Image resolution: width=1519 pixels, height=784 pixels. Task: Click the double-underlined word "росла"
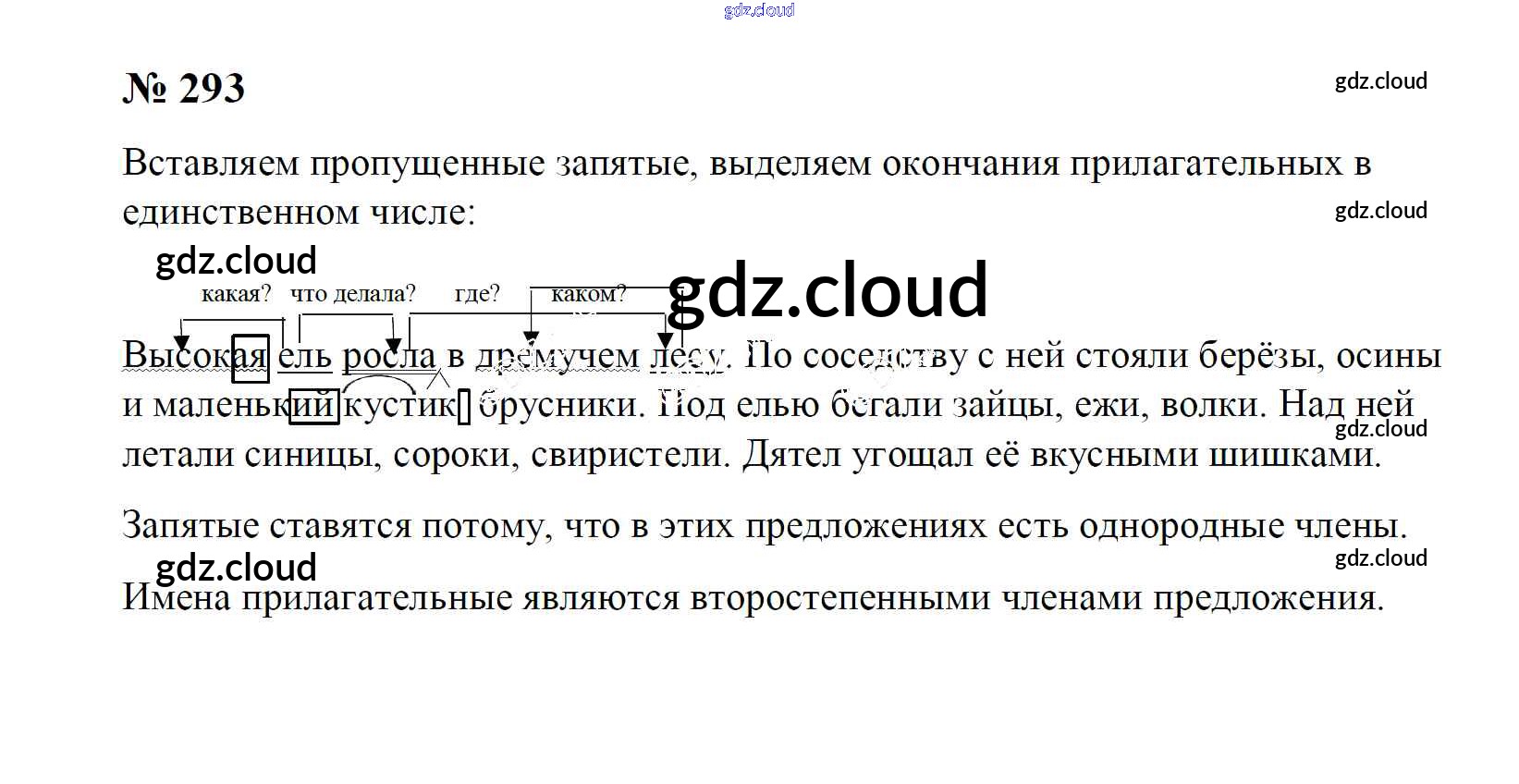[x=389, y=356]
